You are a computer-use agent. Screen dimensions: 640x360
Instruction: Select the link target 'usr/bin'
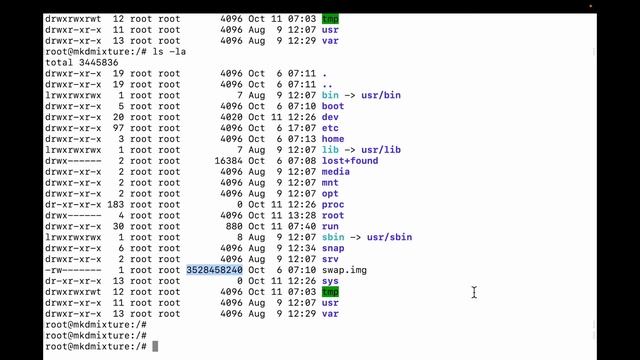click(381, 95)
